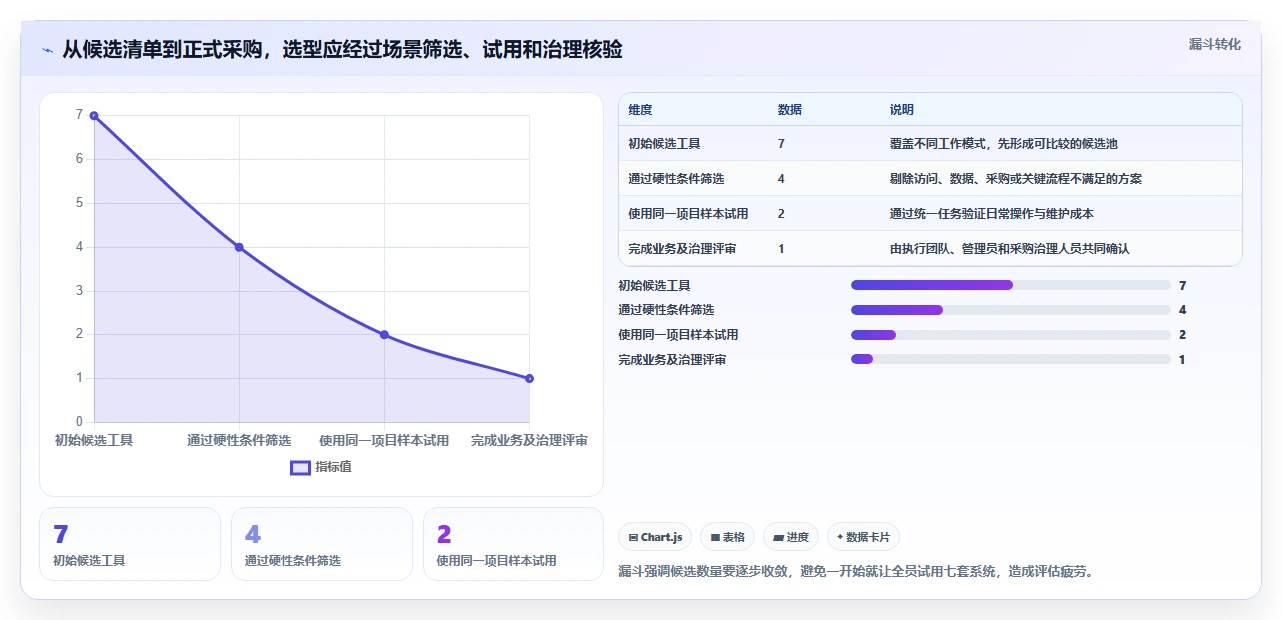Click the Chart.js chip
The width and height of the screenshot is (1282, 620).
coord(655,537)
